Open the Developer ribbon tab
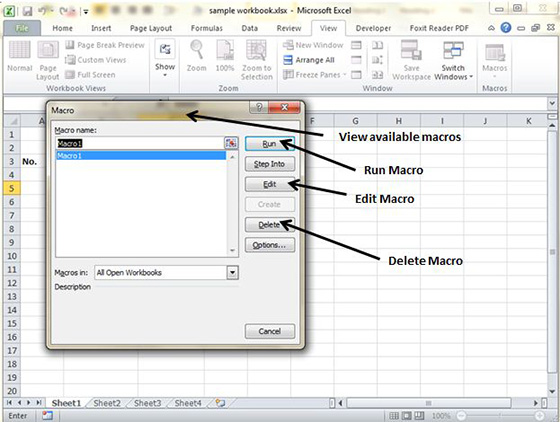Screen dimensions: 560x422 coord(373,28)
